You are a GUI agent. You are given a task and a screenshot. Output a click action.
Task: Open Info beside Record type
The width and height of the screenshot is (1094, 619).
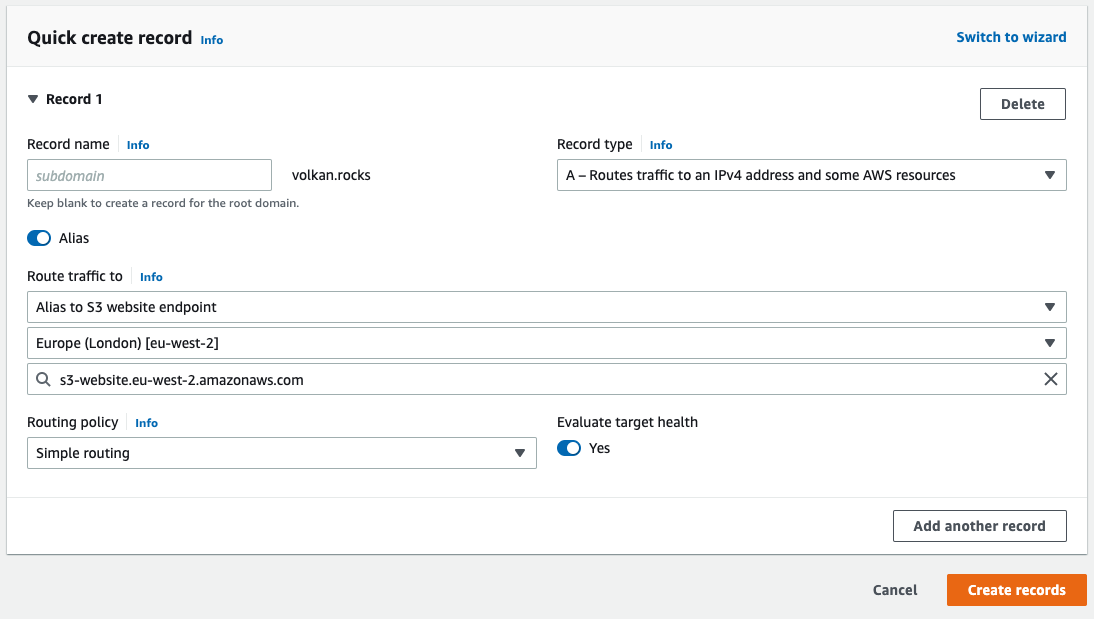coord(660,144)
